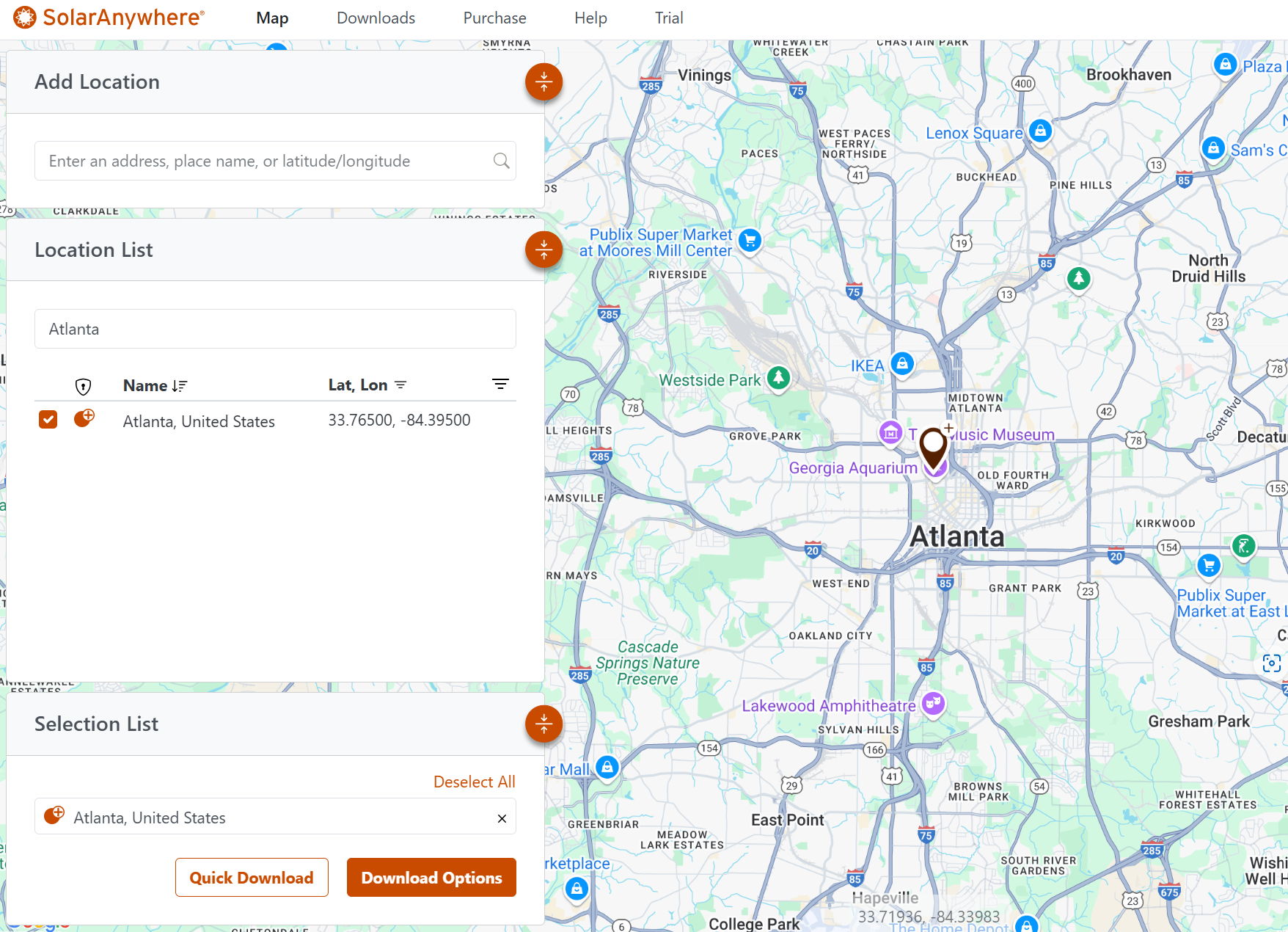Go to the Purchase page
This screenshot has height=932, width=1288.
494,18
